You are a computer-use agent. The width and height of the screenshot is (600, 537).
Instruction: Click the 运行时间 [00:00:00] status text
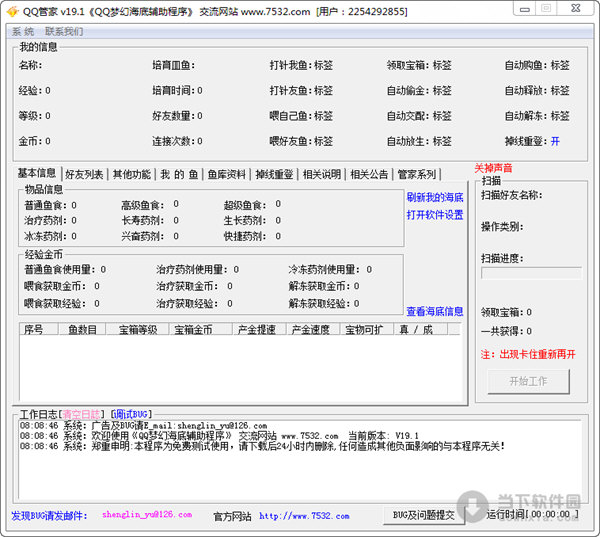click(x=532, y=514)
